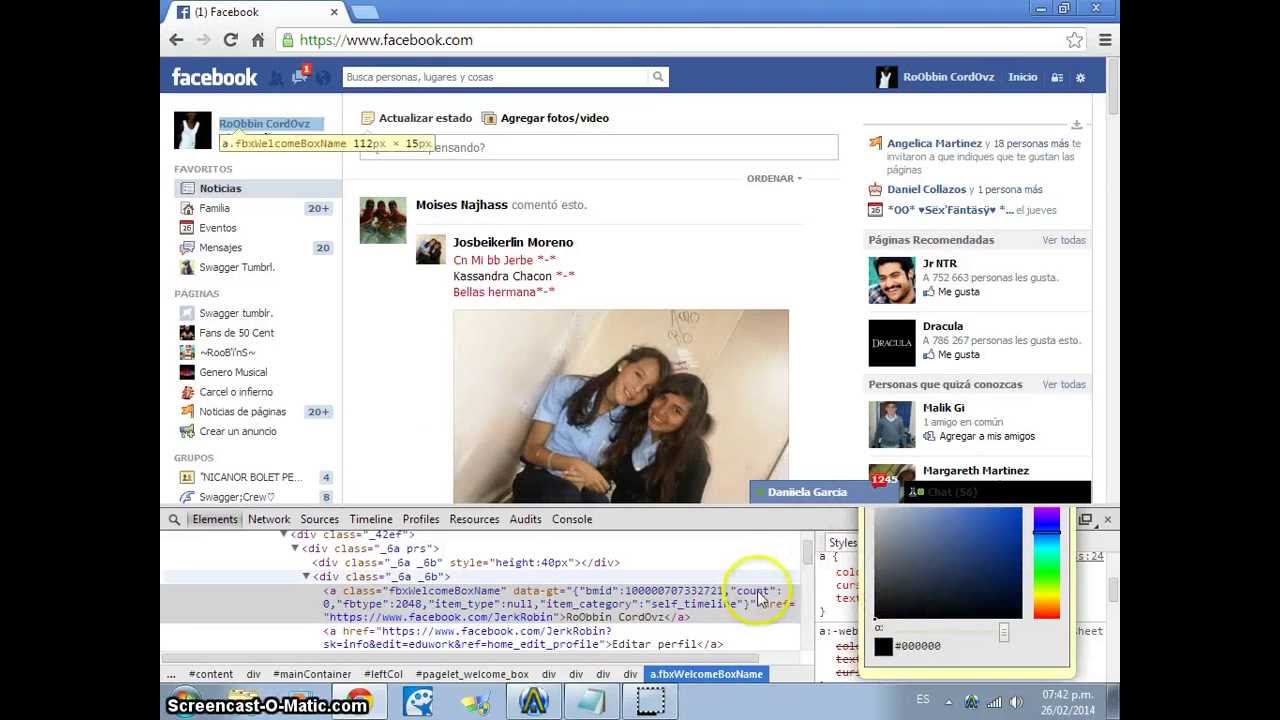Open the Facebook friend requests icon
Image resolution: width=1280 pixels, height=720 pixels.
point(276,77)
